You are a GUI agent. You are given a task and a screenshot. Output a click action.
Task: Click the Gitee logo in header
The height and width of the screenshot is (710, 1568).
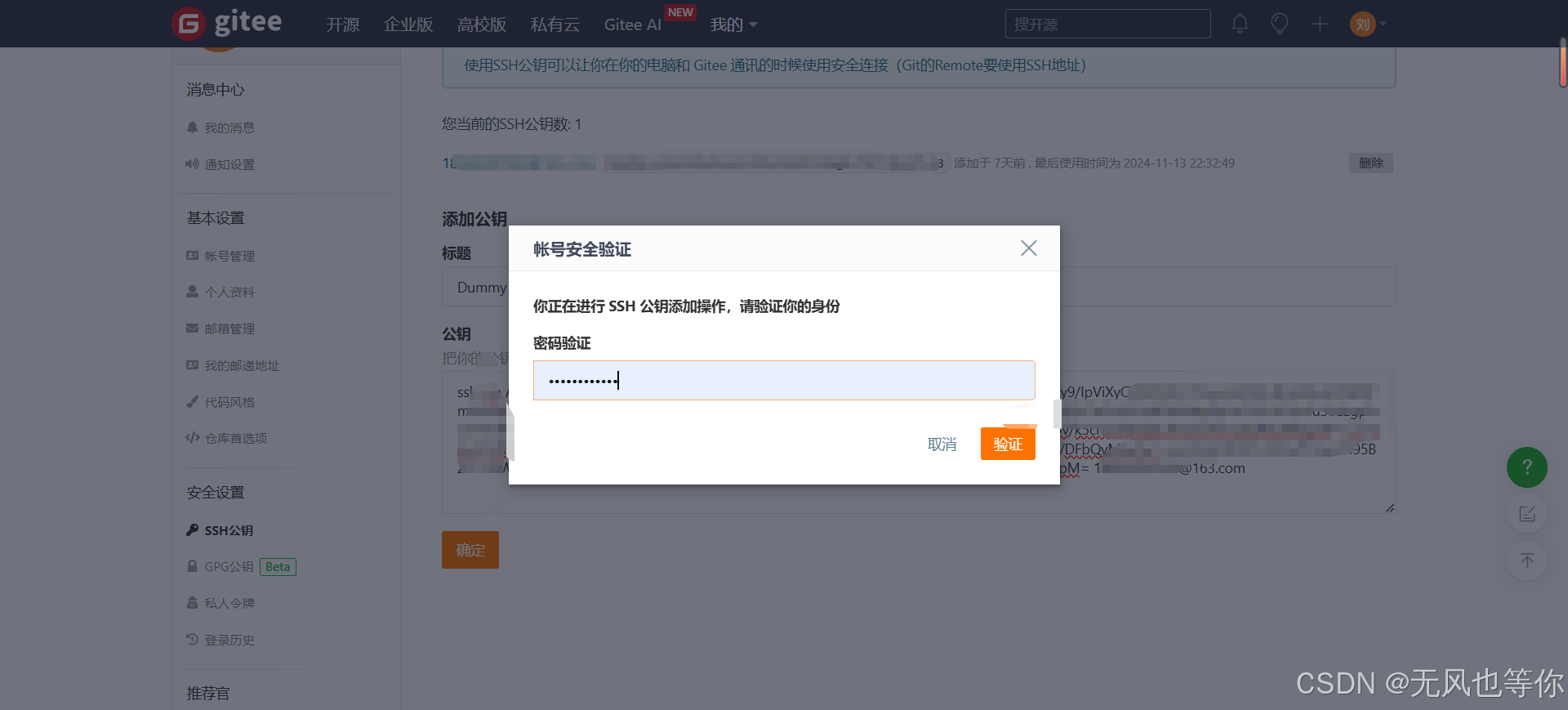tap(227, 23)
